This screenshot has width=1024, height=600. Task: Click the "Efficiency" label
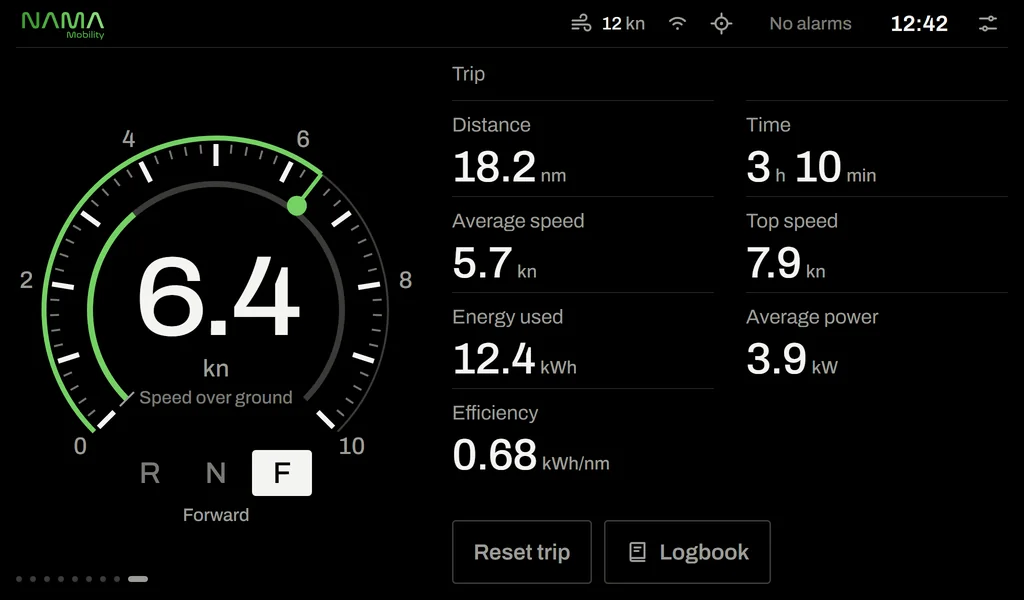tap(495, 413)
